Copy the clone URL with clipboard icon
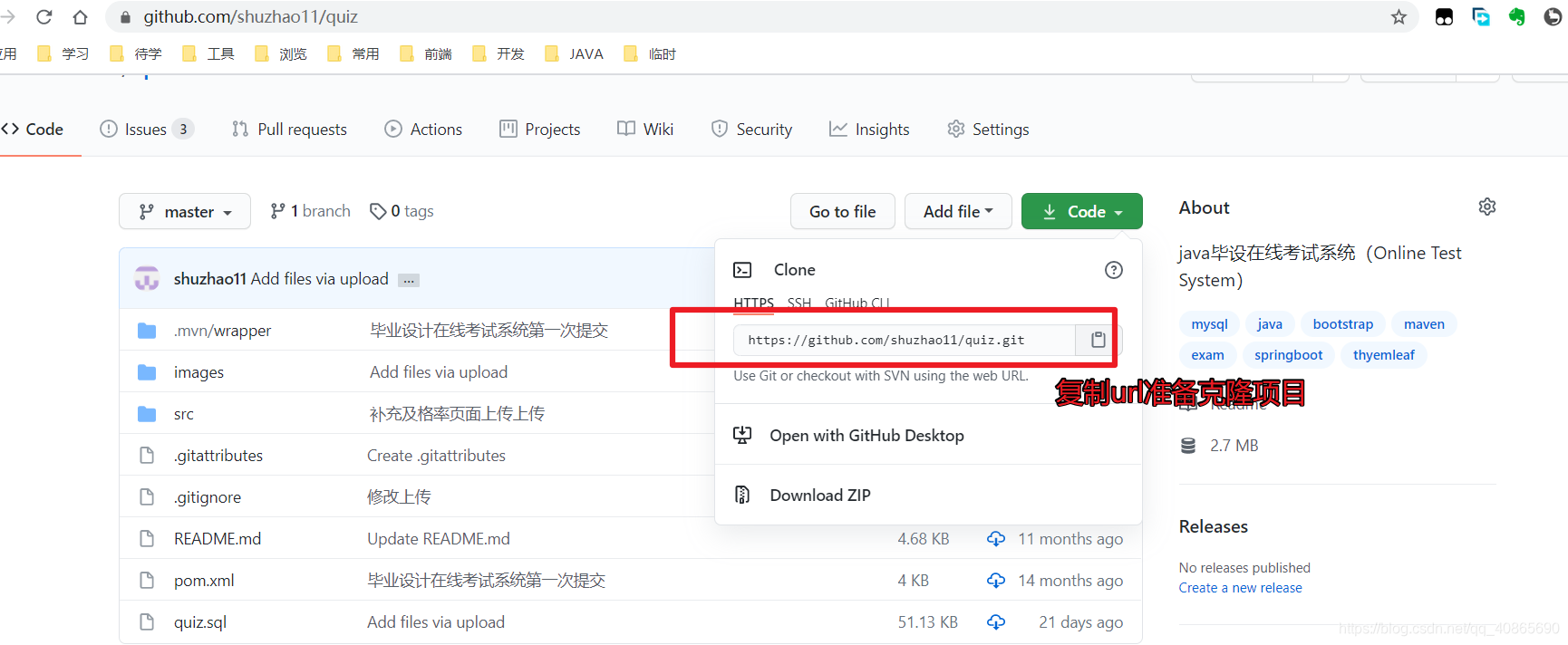 click(1098, 340)
